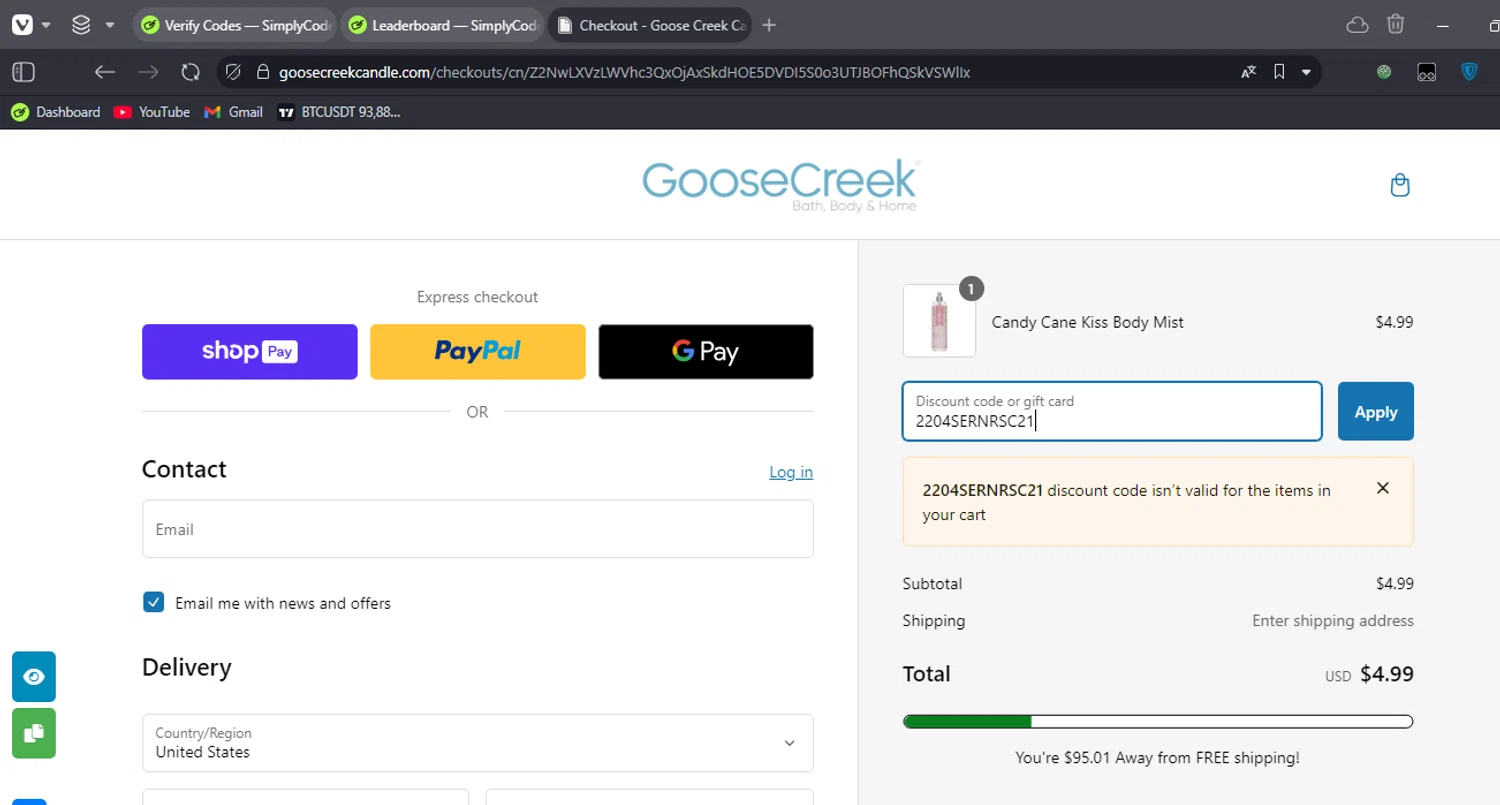
Task: Open the green extension icon
Action: click(1384, 72)
